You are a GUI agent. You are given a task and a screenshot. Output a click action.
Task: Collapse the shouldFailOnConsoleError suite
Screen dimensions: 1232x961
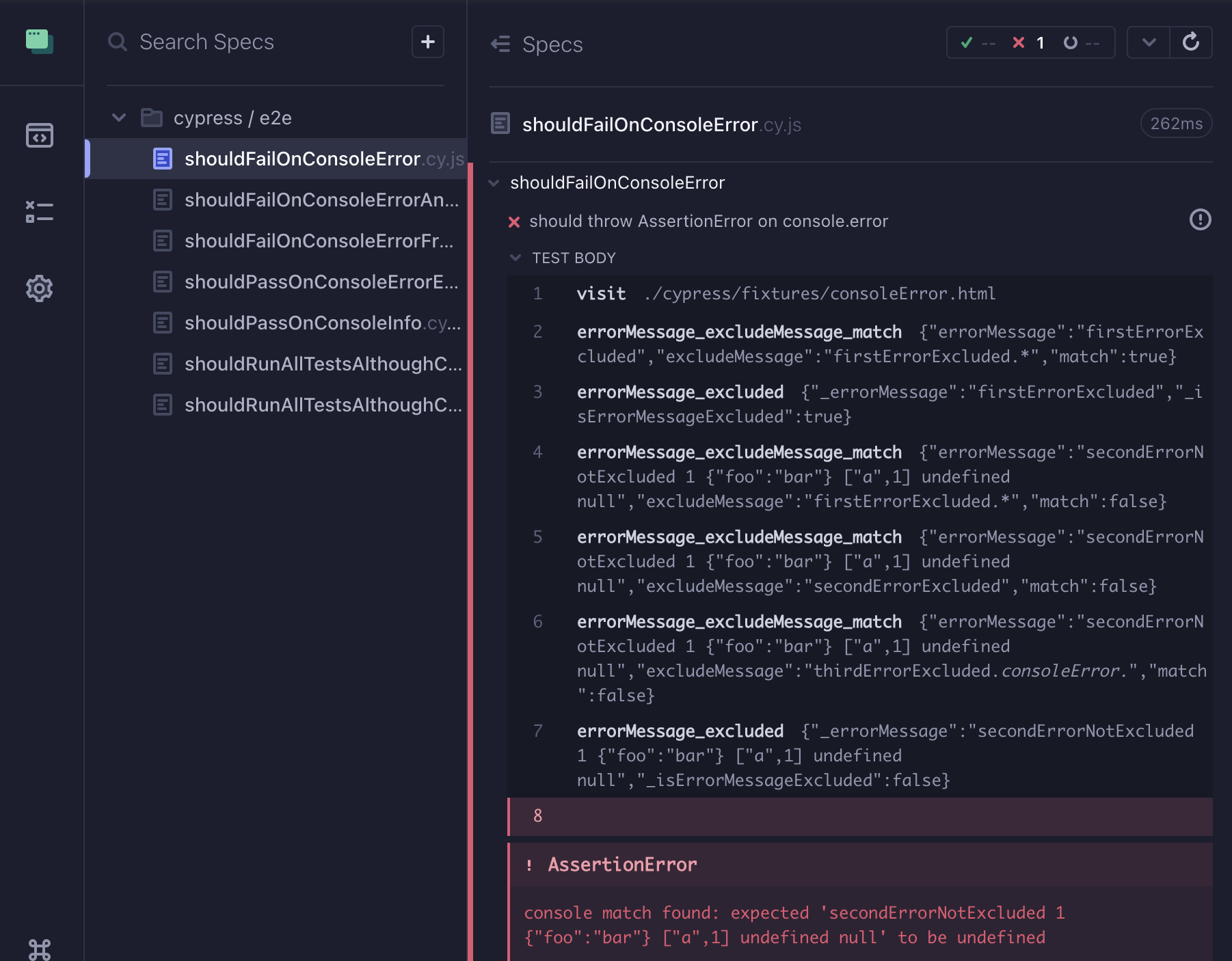(x=494, y=182)
